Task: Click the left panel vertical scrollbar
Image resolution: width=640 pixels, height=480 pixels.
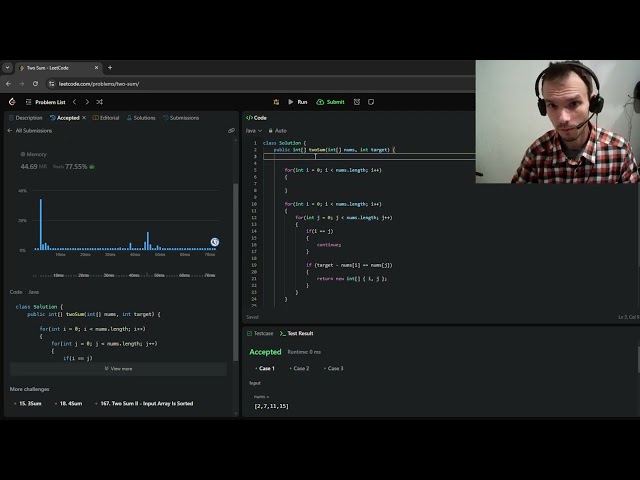Action: 236,271
